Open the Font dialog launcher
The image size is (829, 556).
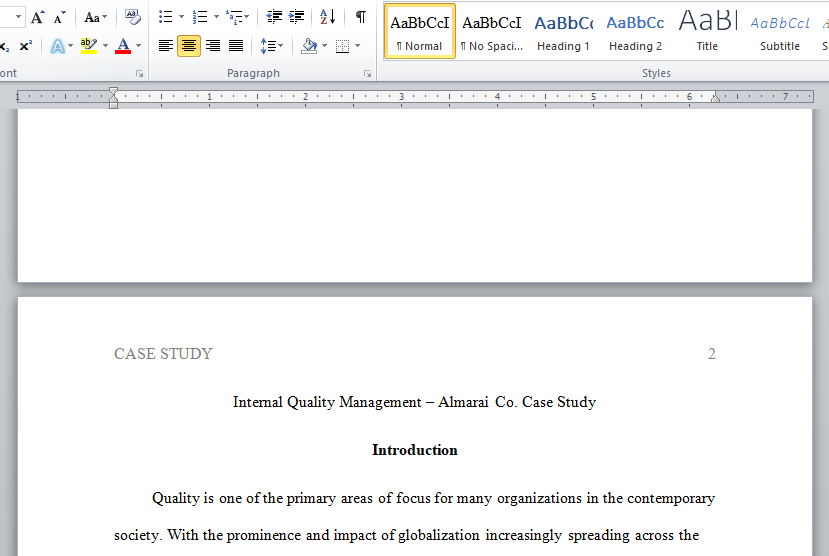pos(140,74)
